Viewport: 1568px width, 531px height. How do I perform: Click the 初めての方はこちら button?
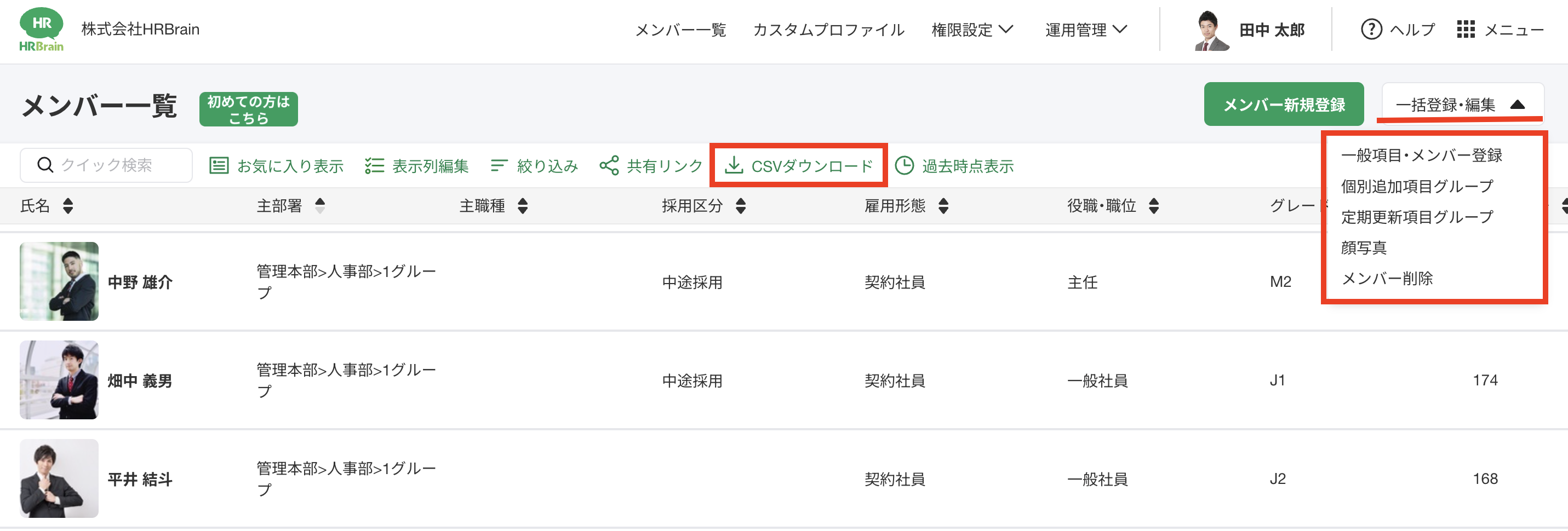[x=248, y=109]
